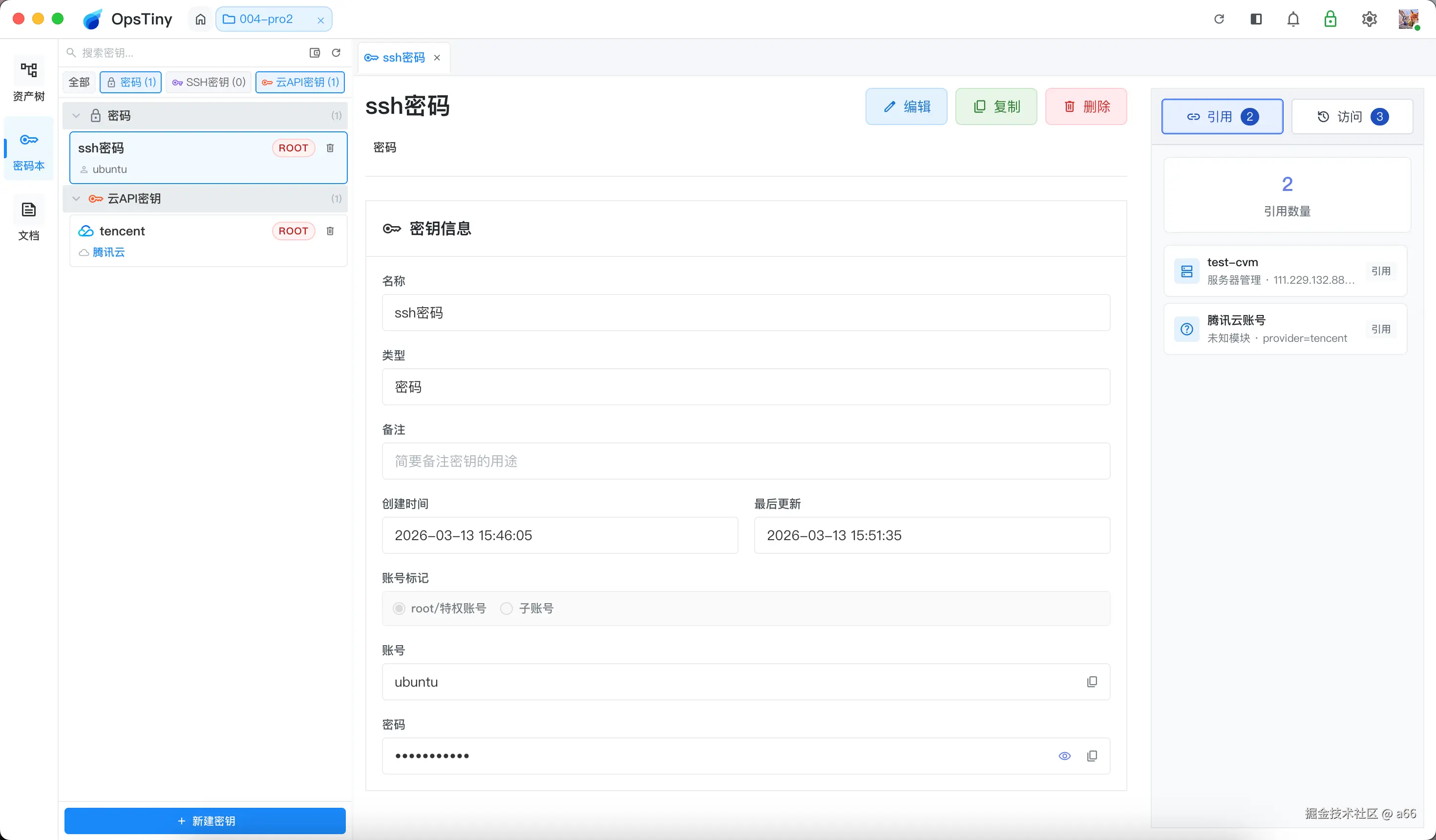Filter by SSH密钥 (0) tab

point(209,82)
